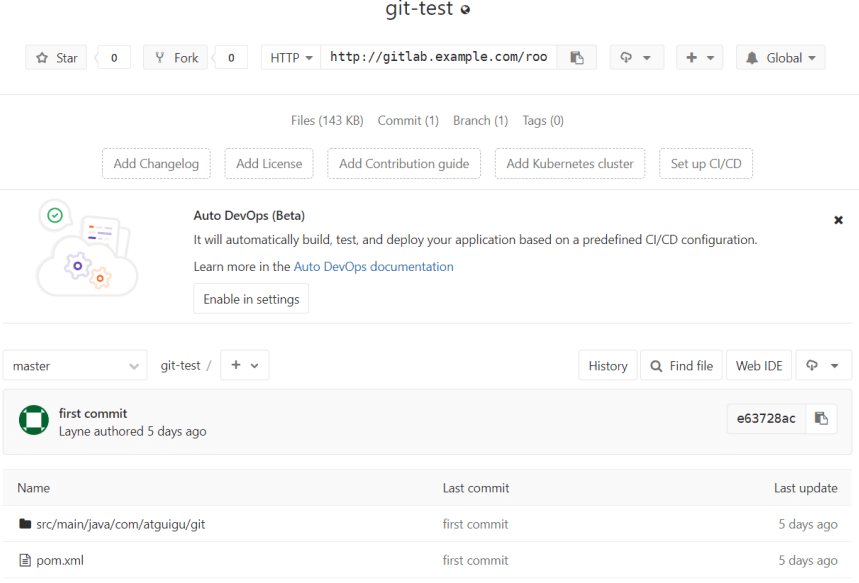The image size is (859, 583).
Task: Open the Commit (1) tab
Action: click(x=408, y=121)
